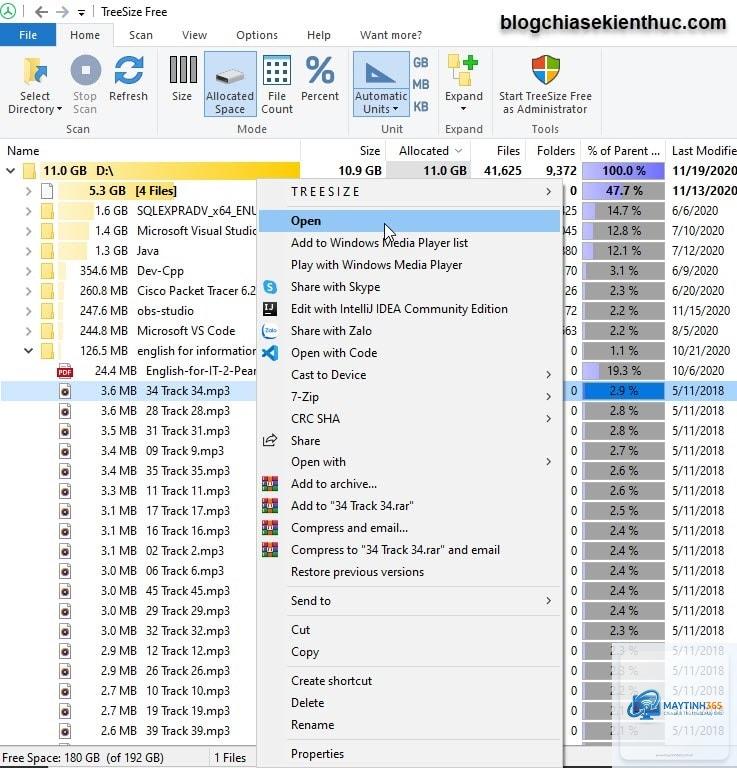Click the Stop Scan icon

pos(86,70)
